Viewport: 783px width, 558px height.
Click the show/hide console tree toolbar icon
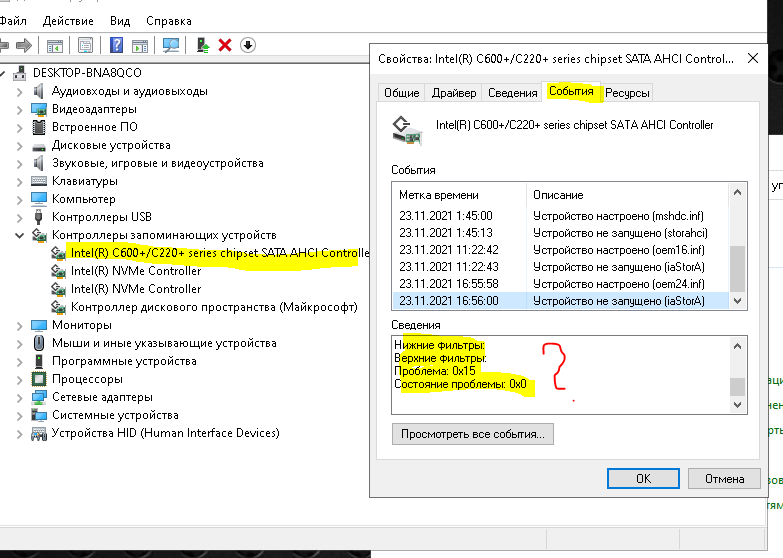pyautogui.click(x=54, y=45)
